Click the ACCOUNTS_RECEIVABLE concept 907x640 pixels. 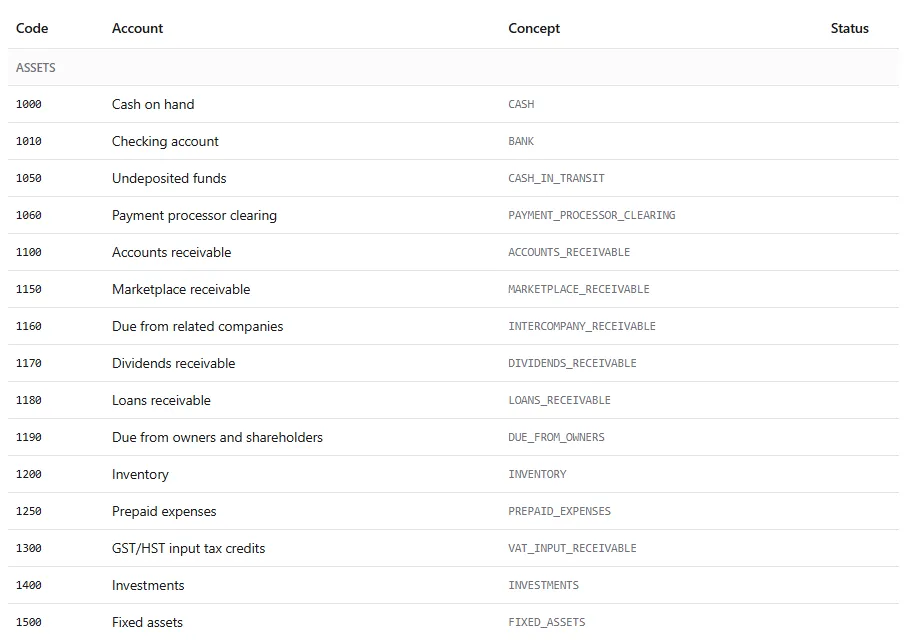(569, 252)
